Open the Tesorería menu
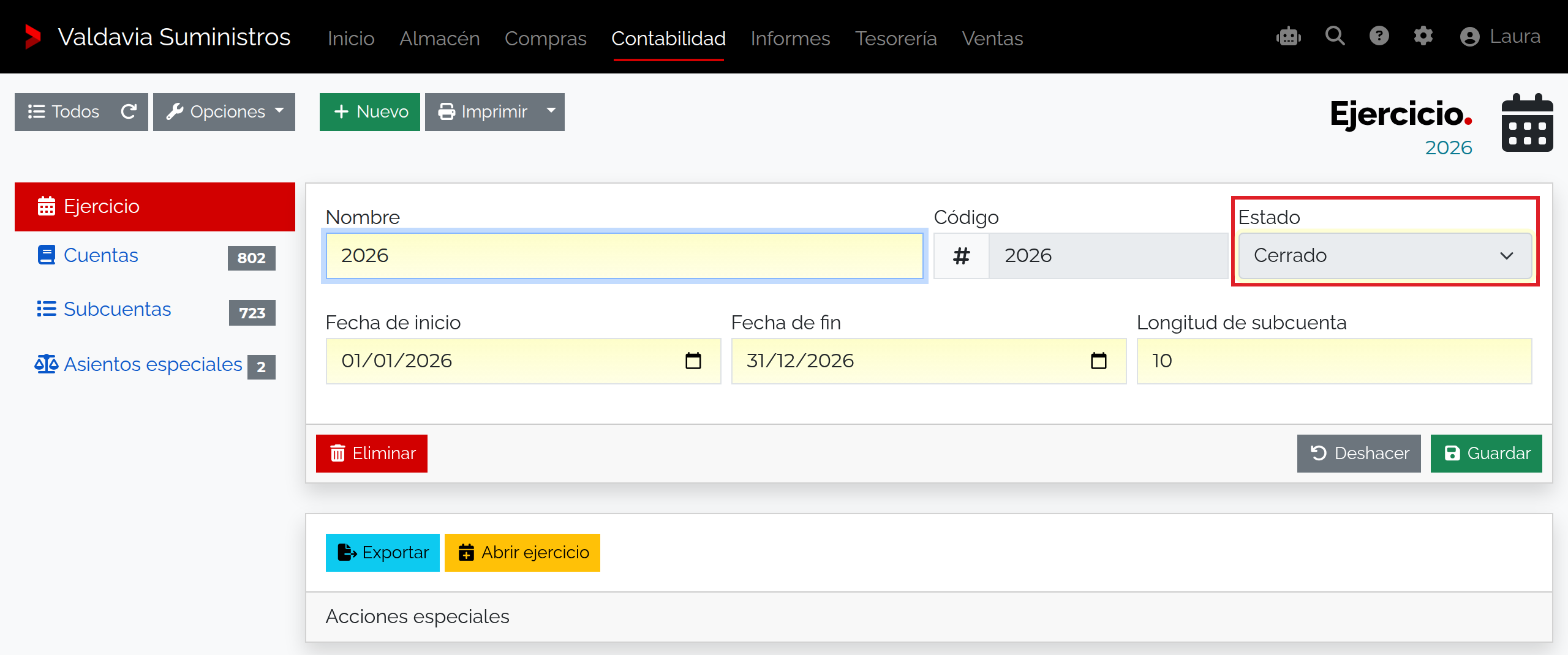1568x655 pixels. (896, 39)
